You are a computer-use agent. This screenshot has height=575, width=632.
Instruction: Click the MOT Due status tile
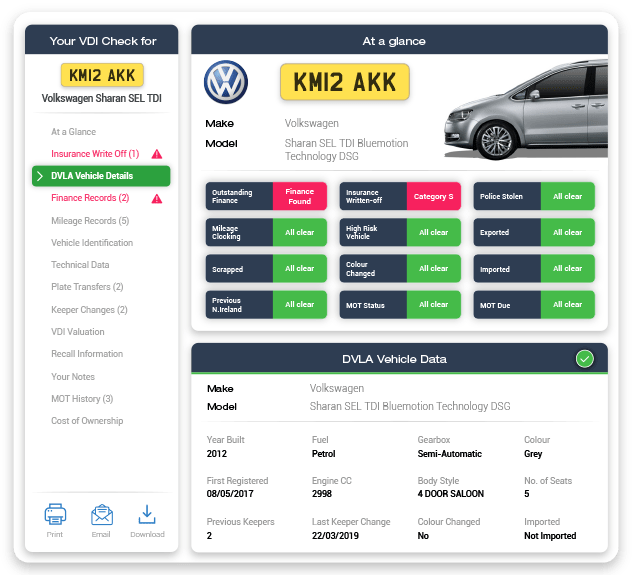534,305
